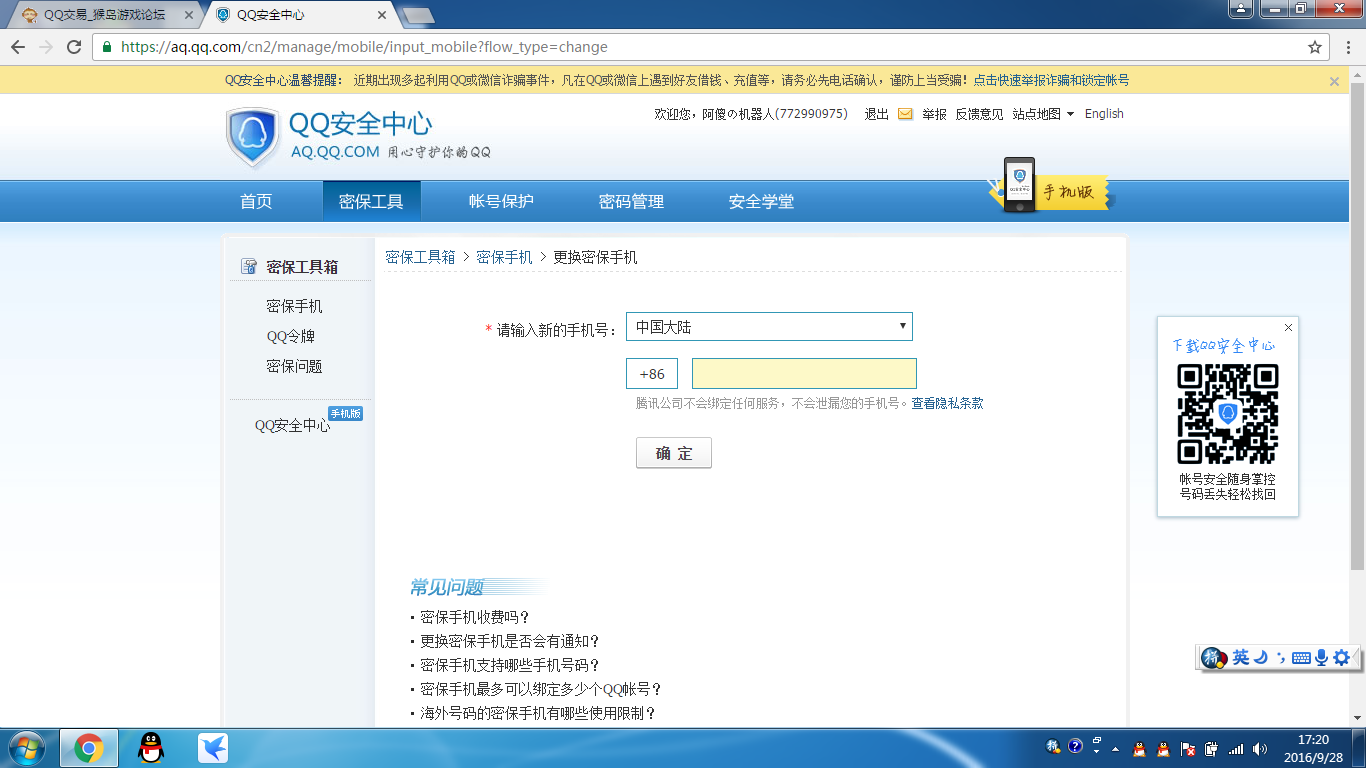Click the tray help question icon
The height and width of the screenshot is (768, 1366).
pos(1075,747)
